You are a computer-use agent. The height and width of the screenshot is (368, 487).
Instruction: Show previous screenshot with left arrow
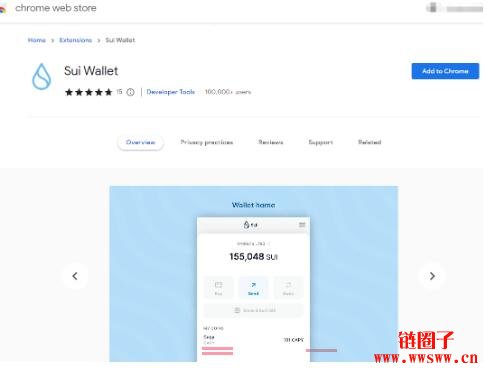pyautogui.click(x=75, y=276)
